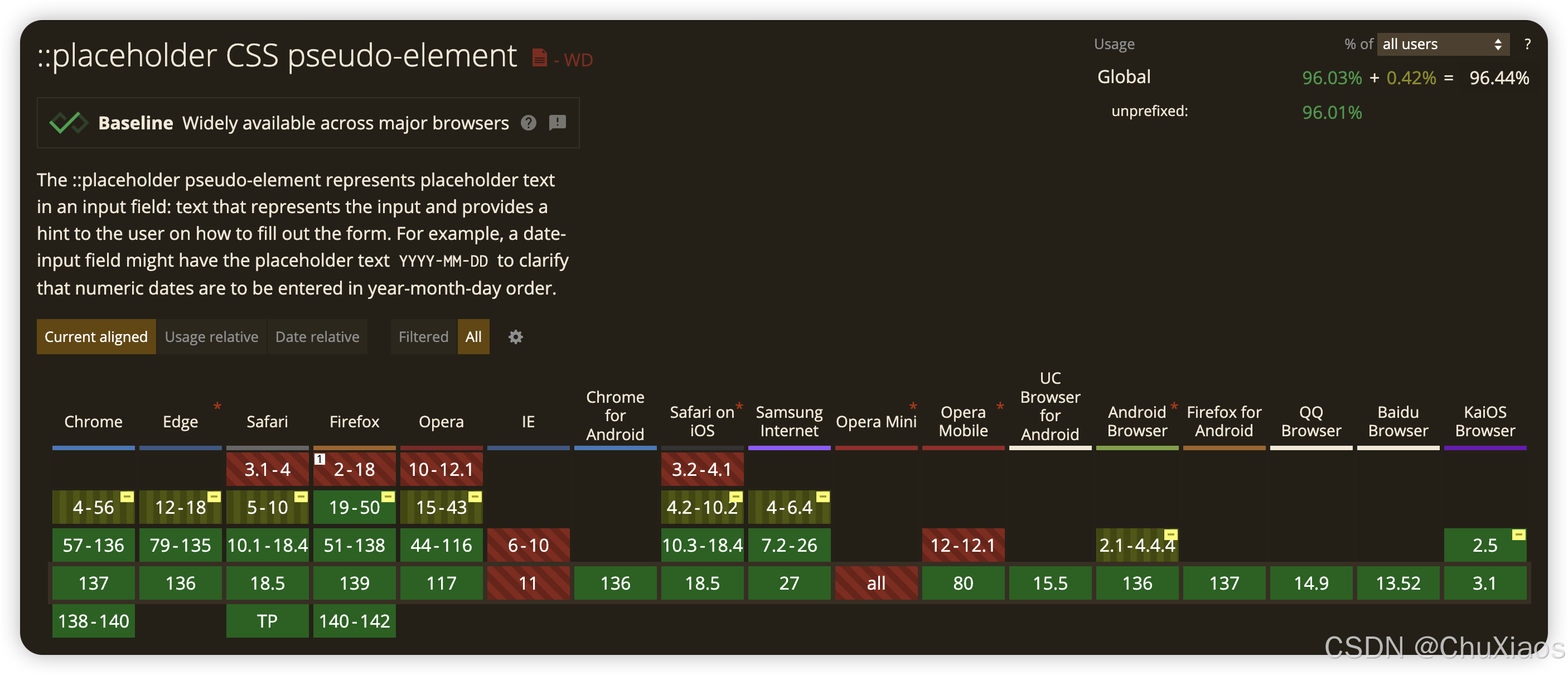Open the usage help question mark
Image resolution: width=1568 pixels, height=675 pixels.
[x=1527, y=44]
